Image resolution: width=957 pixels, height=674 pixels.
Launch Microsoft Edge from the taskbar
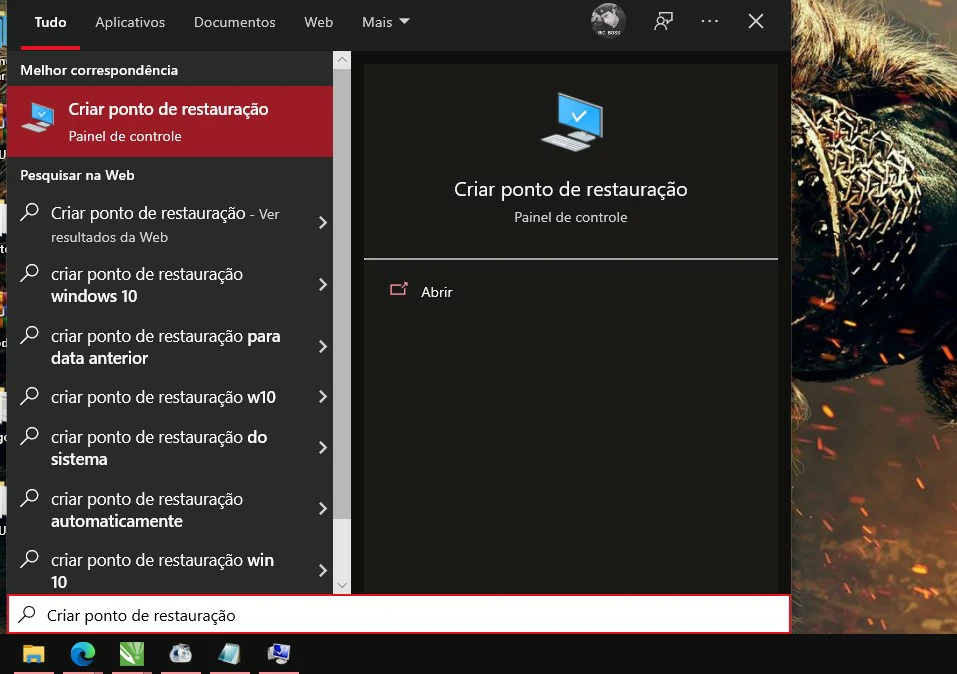(x=82, y=654)
